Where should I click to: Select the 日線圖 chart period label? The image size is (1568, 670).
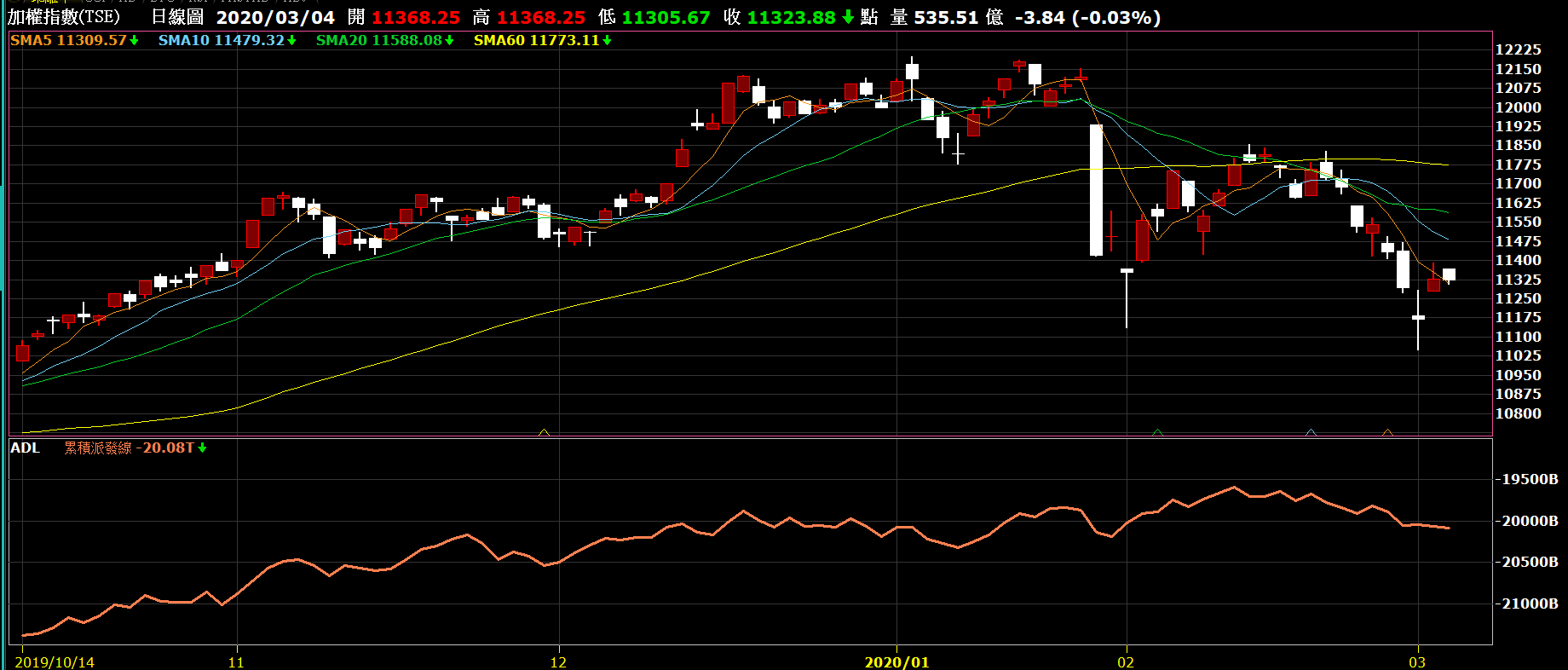(177, 18)
